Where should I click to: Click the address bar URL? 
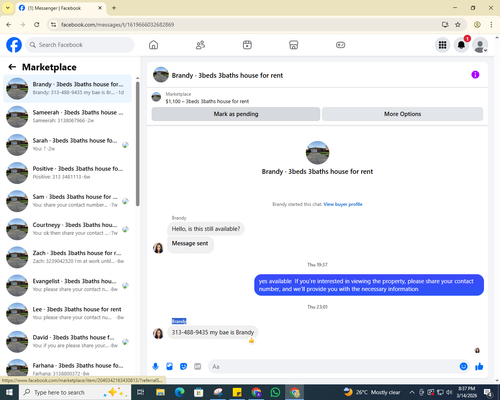point(117,25)
